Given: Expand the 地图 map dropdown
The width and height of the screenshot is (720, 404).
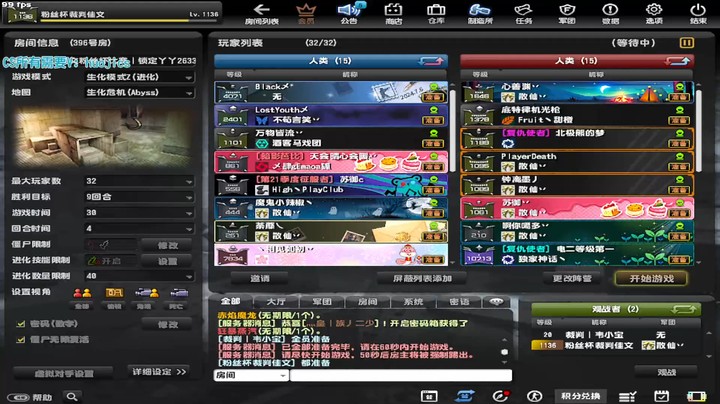Looking at the screenshot, I should (140, 93).
